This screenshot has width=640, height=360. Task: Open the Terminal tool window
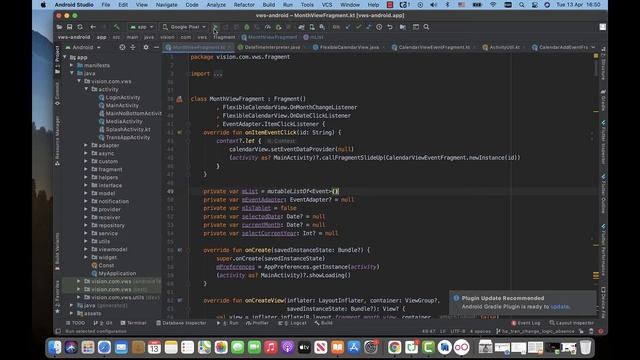point(133,323)
